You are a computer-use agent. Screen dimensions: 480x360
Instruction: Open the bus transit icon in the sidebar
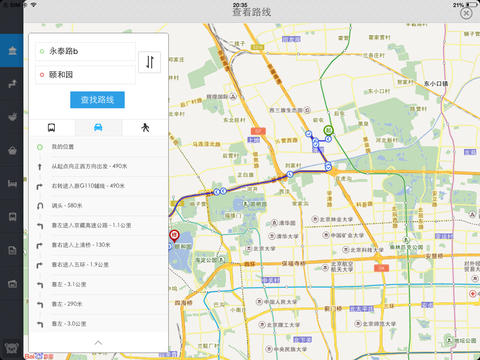tap(12, 217)
